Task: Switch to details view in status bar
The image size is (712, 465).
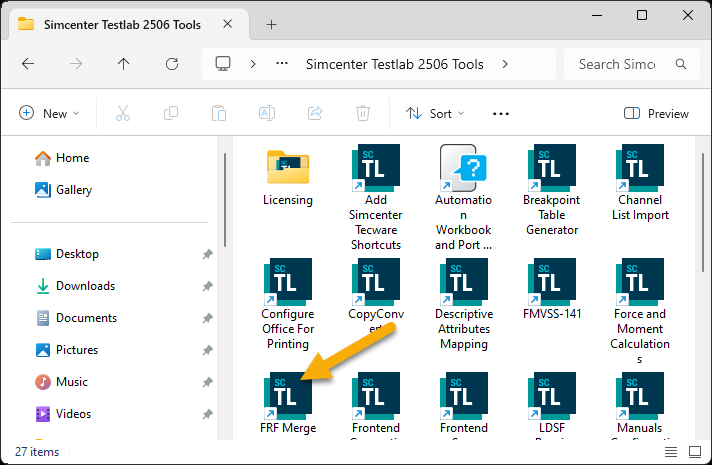Action: 670,452
